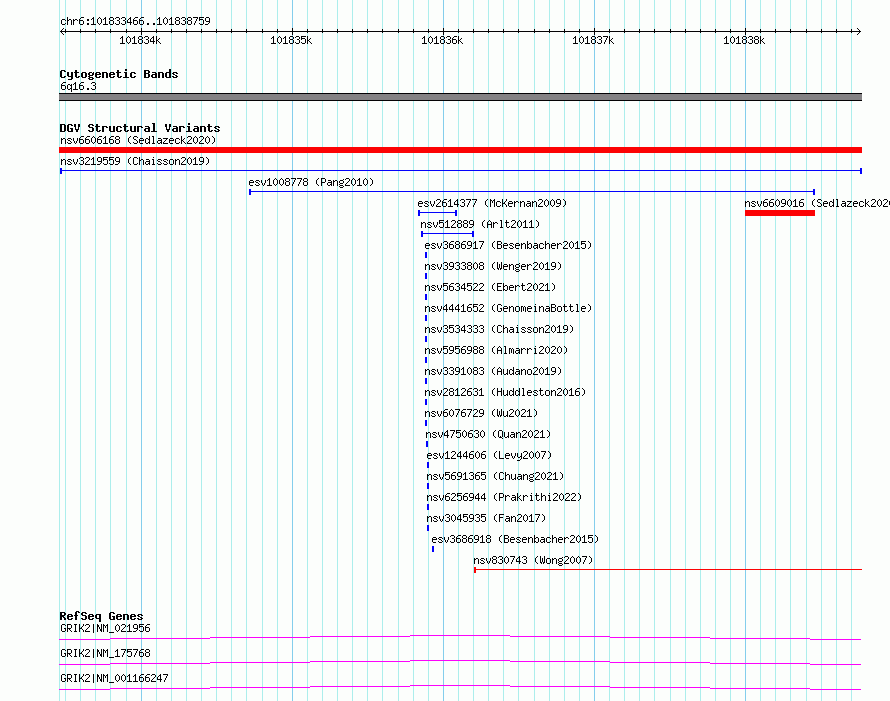890x701 pixels.
Task: Click the GRIK2|NM_001166247 transcript label
Action: point(114,678)
